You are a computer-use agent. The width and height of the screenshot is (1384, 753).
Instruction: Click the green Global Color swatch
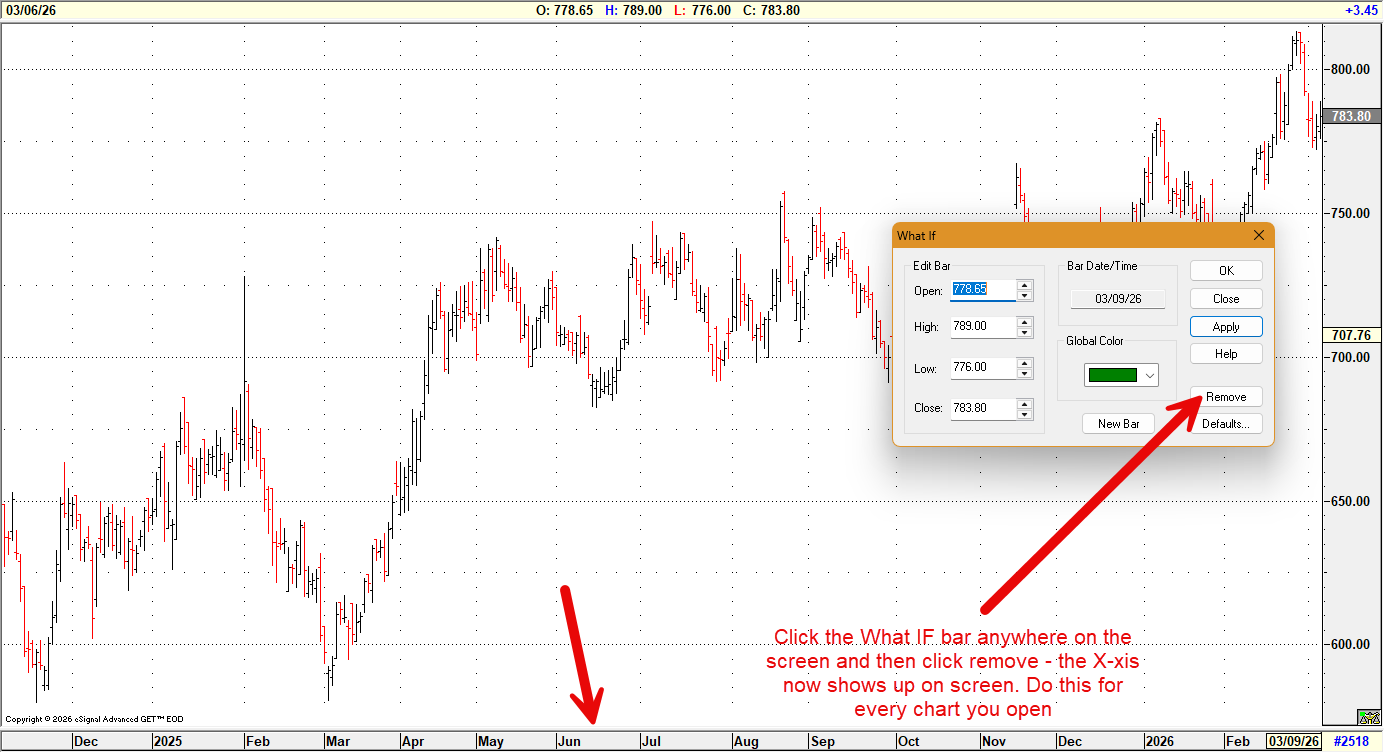pyautogui.click(x=1111, y=375)
